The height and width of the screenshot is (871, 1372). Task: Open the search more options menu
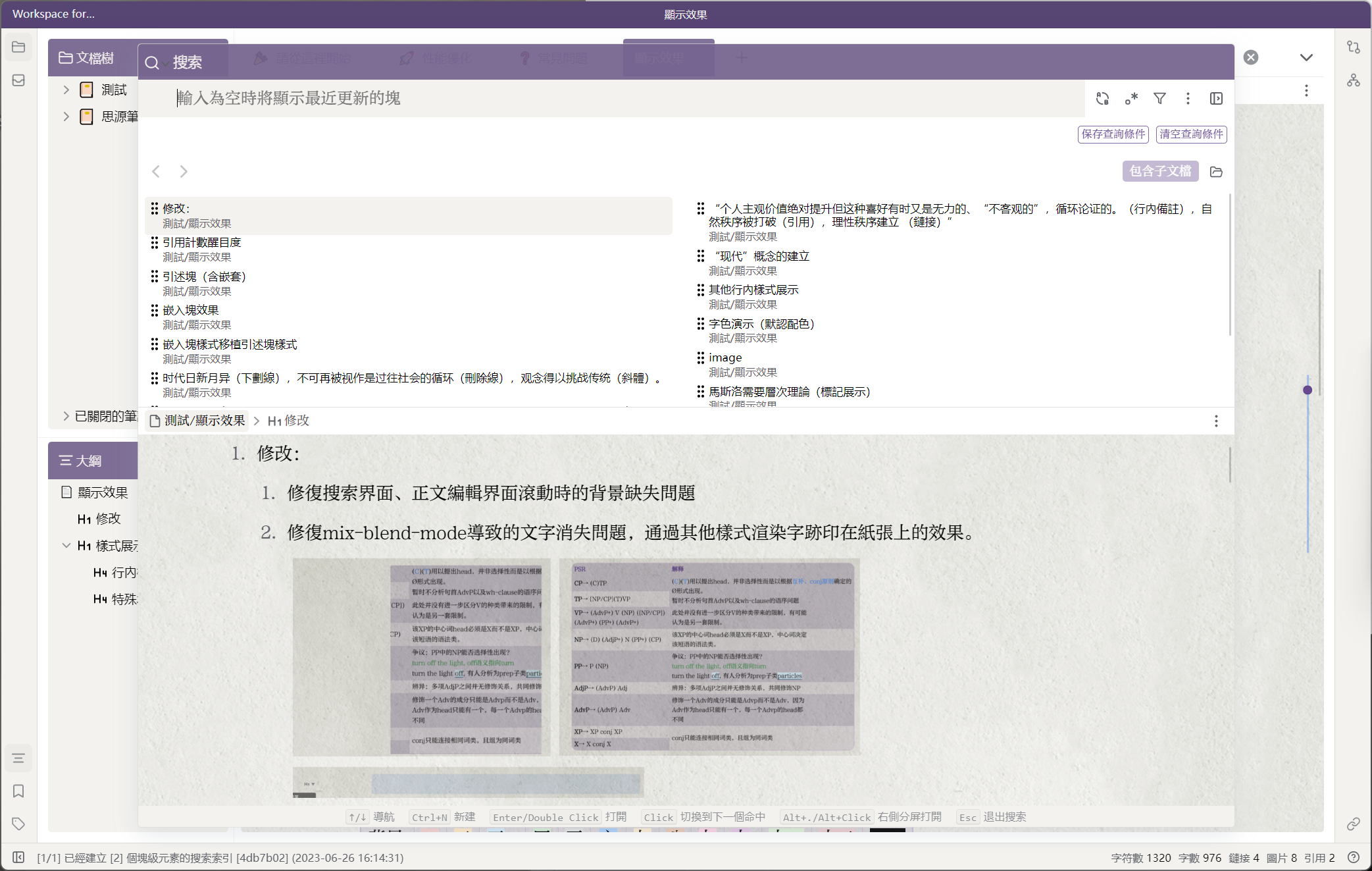click(1188, 99)
